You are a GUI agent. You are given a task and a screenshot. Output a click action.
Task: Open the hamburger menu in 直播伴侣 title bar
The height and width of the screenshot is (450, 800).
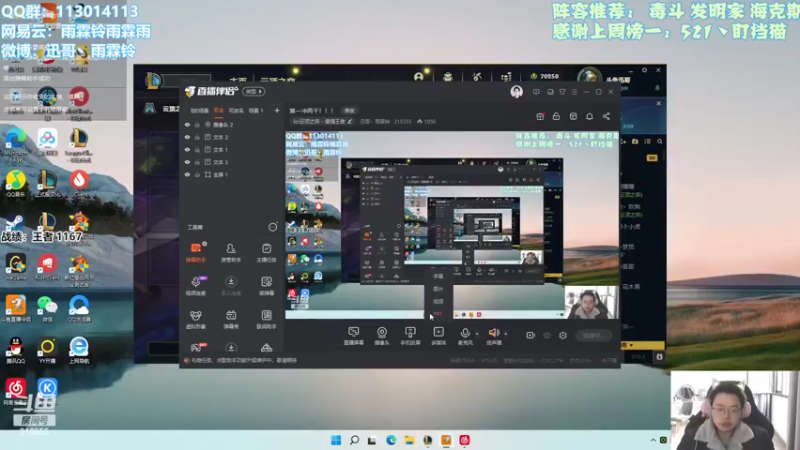[574, 92]
